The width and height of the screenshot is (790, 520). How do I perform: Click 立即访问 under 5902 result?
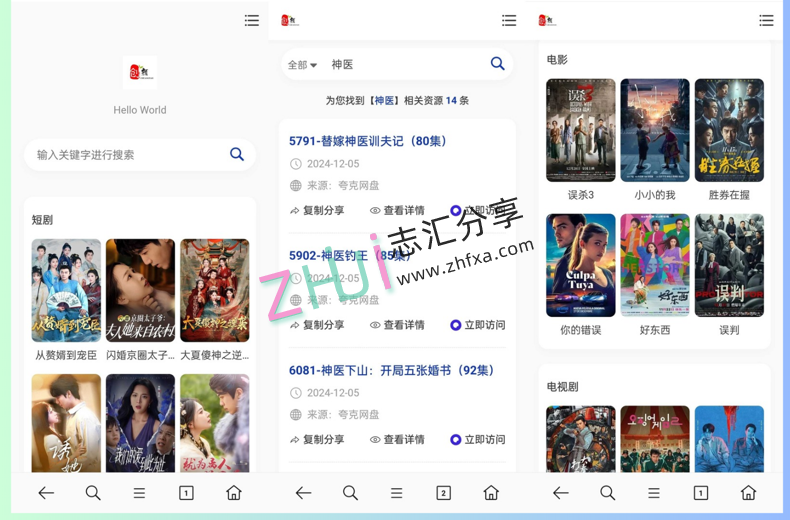478,325
